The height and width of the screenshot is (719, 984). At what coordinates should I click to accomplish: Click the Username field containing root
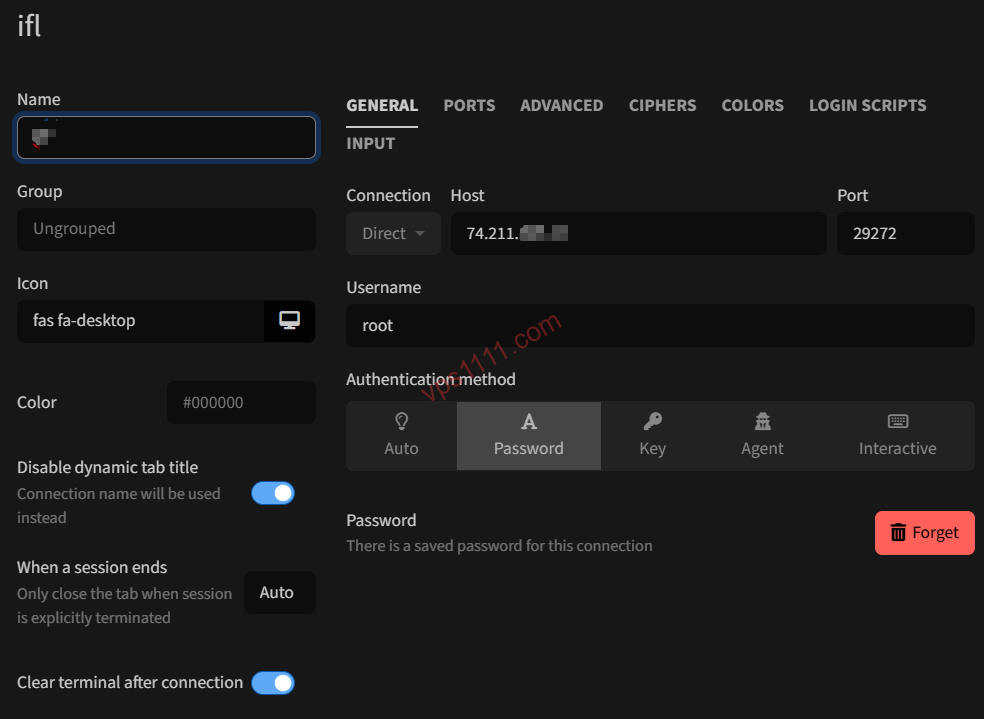click(x=660, y=326)
